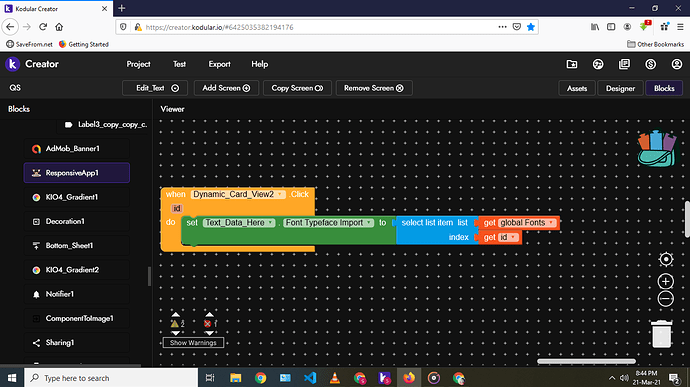The width and height of the screenshot is (690, 387).
Task: Zoom in the blocks workspace
Action: (x=666, y=281)
